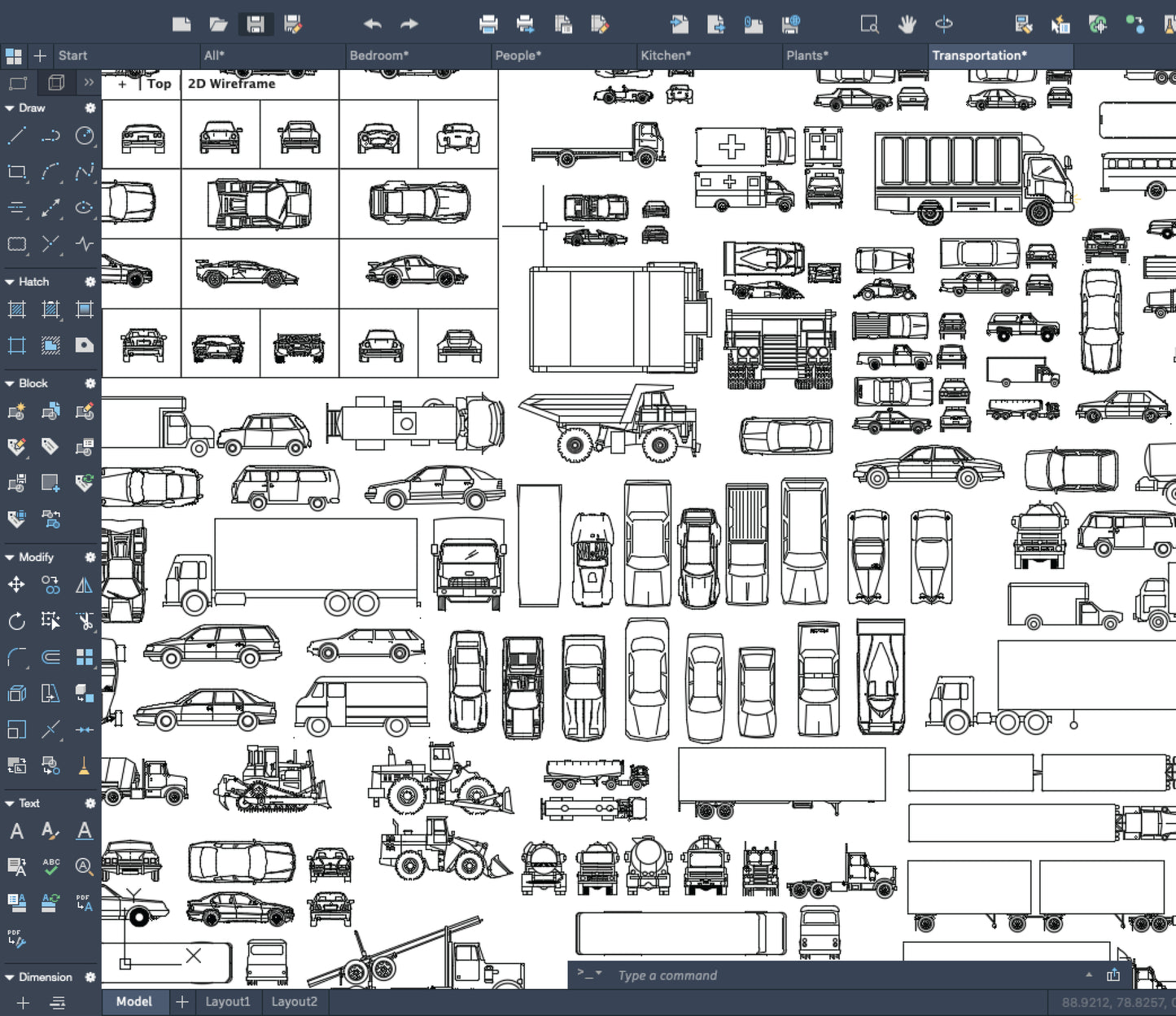Open Modify panel gear settings
Image resolution: width=1176 pixels, height=1016 pixels.
90,558
